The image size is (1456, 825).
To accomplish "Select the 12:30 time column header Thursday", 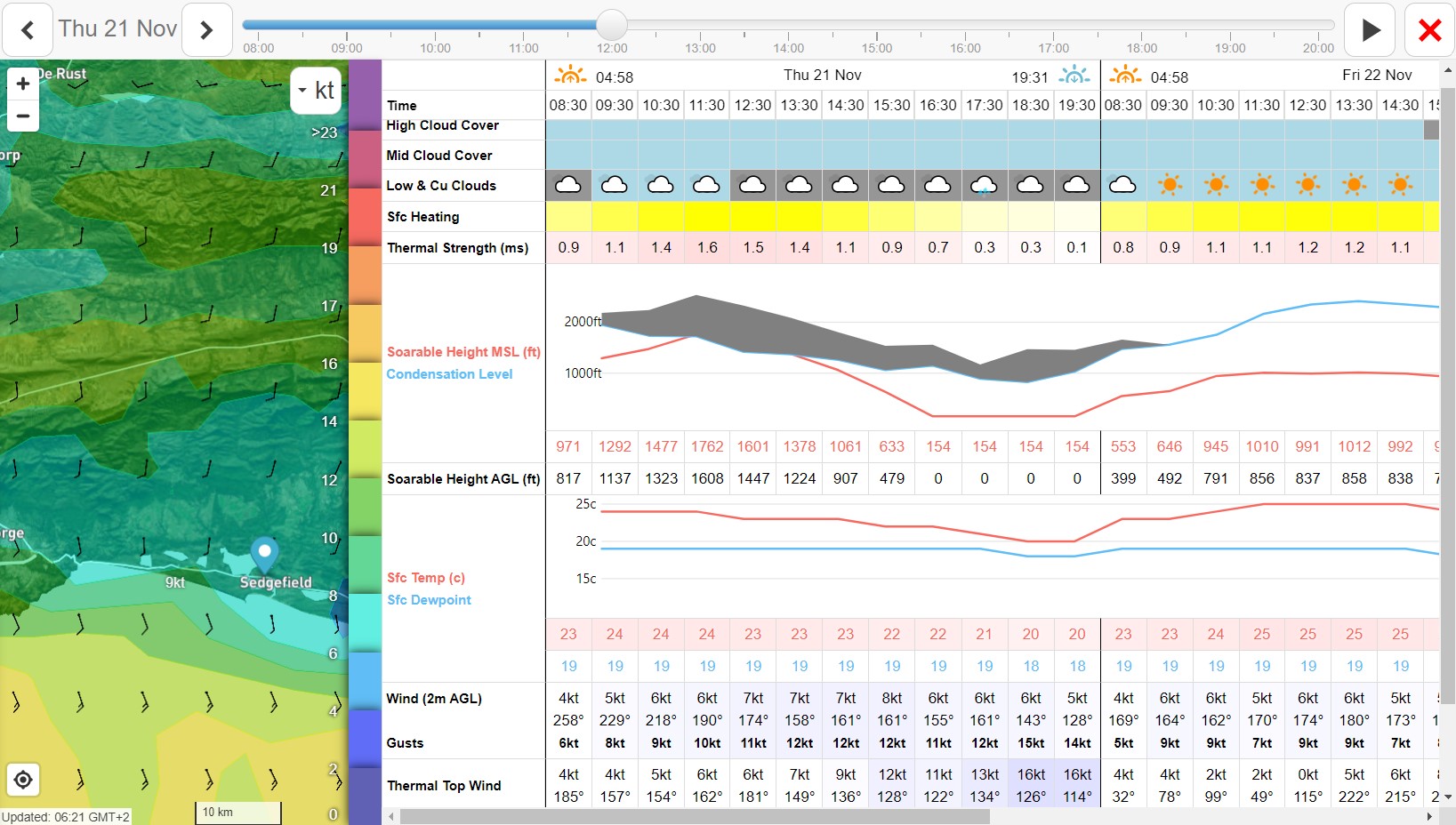I will [x=753, y=105].
